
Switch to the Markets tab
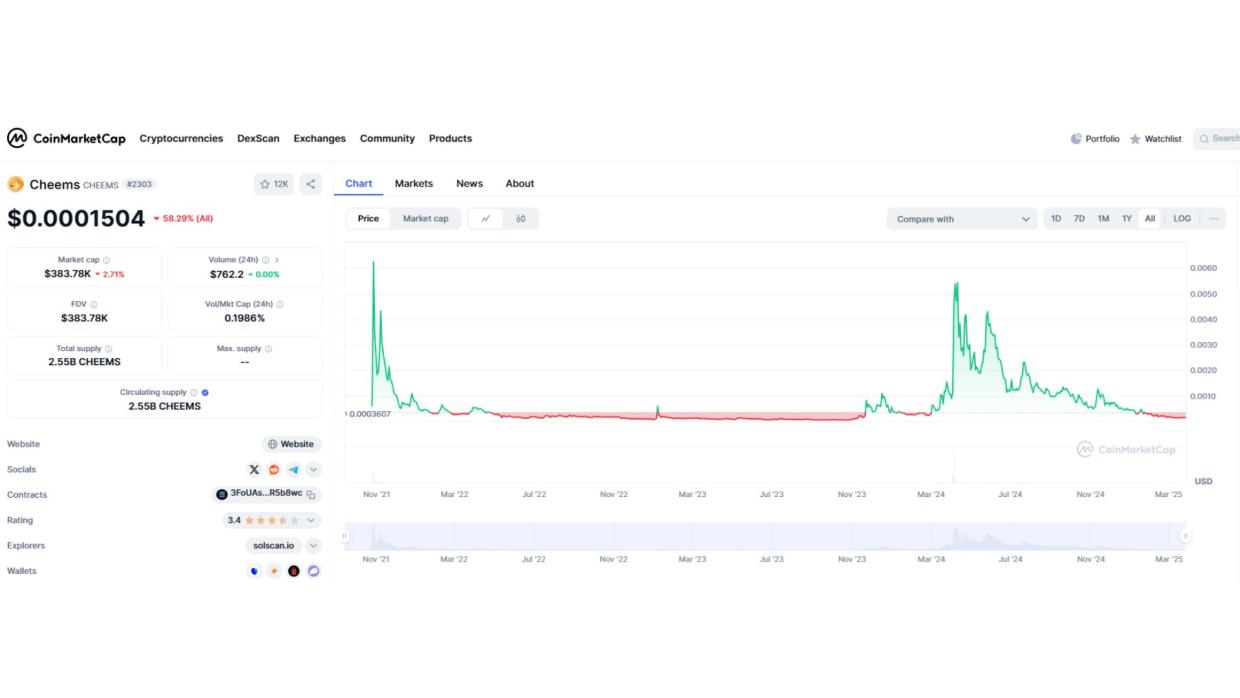pos(414,184)
